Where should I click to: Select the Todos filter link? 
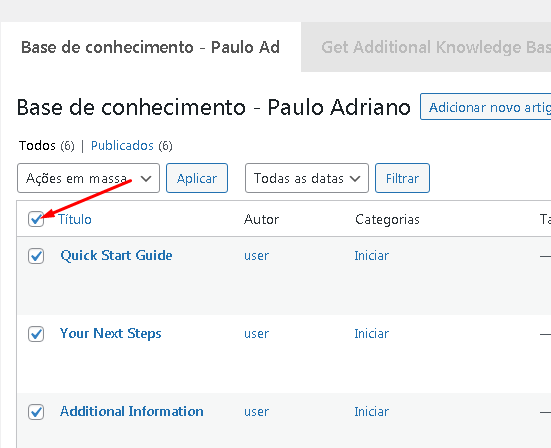37,145
